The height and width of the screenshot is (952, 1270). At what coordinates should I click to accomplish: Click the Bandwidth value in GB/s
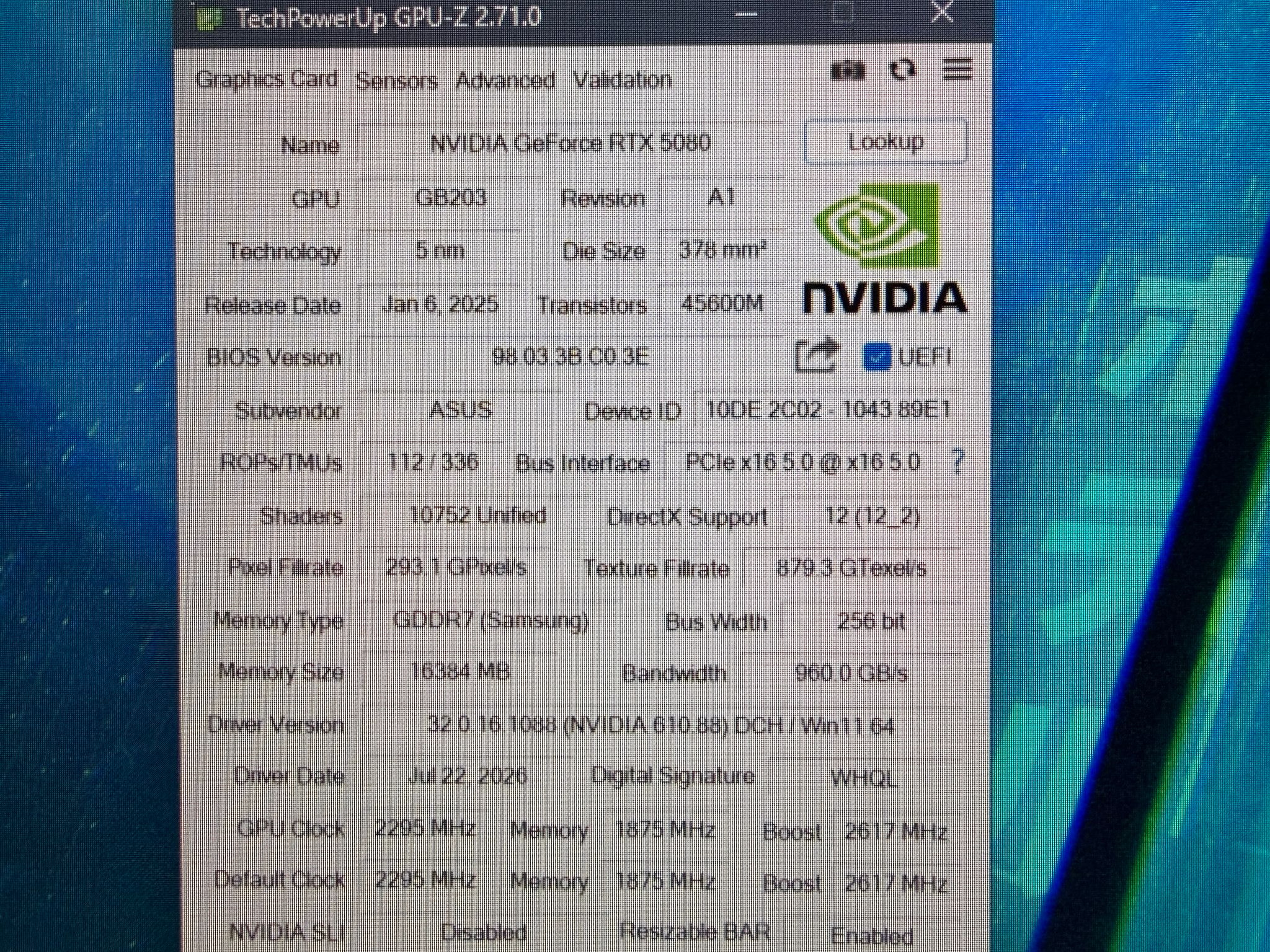point(851,672)
